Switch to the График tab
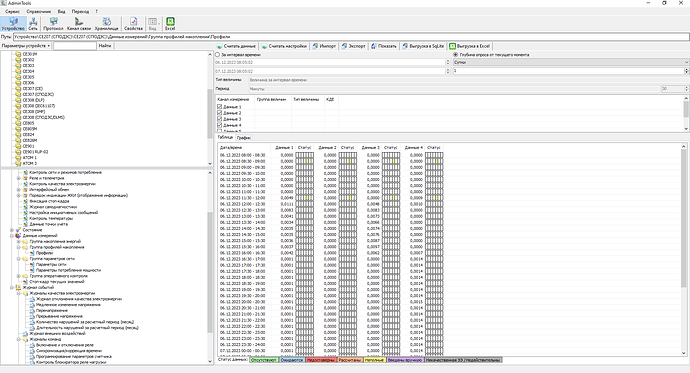Viewport: 690px width, 373px height. [x=243, y=138]
